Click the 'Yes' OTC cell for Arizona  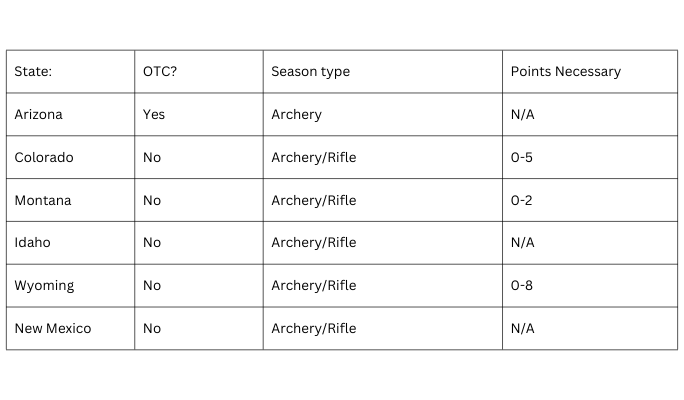tap(154, 115)
